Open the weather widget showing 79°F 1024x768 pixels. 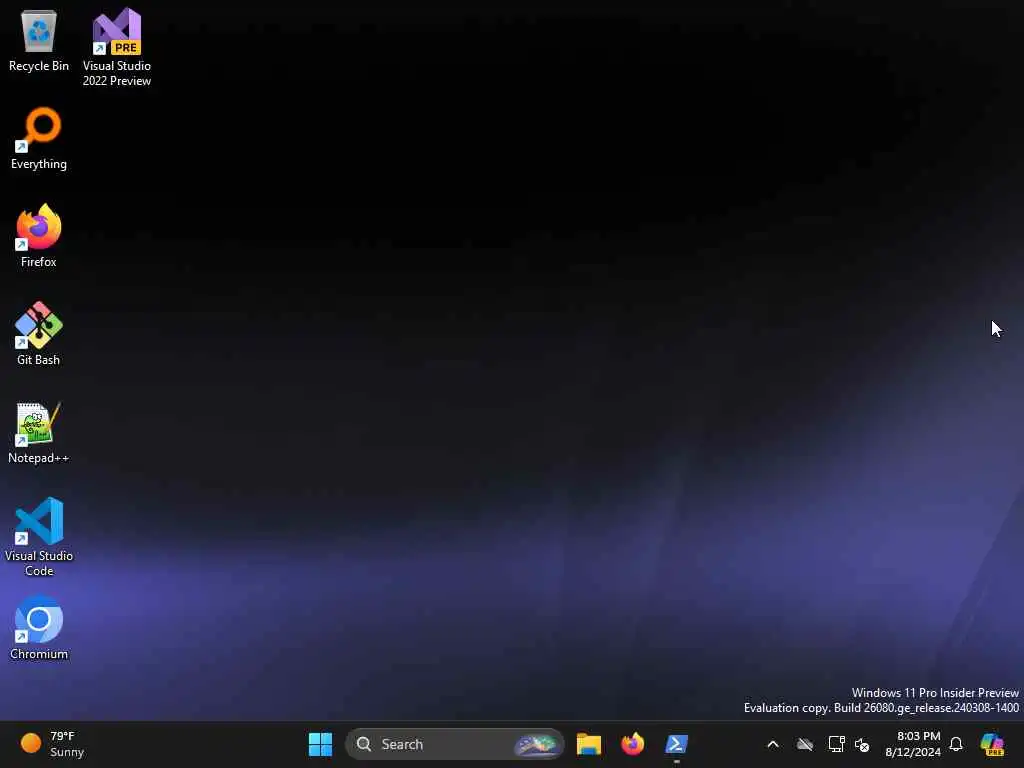click(x=52, y=744)
